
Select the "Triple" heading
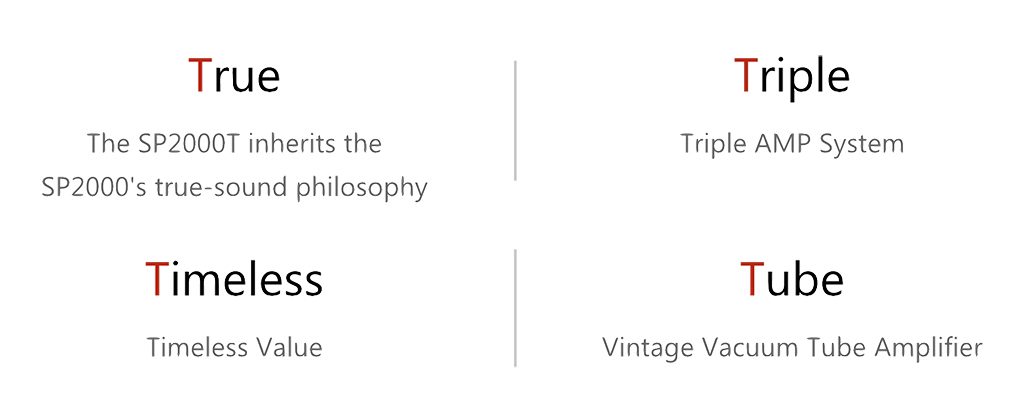pyautogui.click(x=792, y=78)
